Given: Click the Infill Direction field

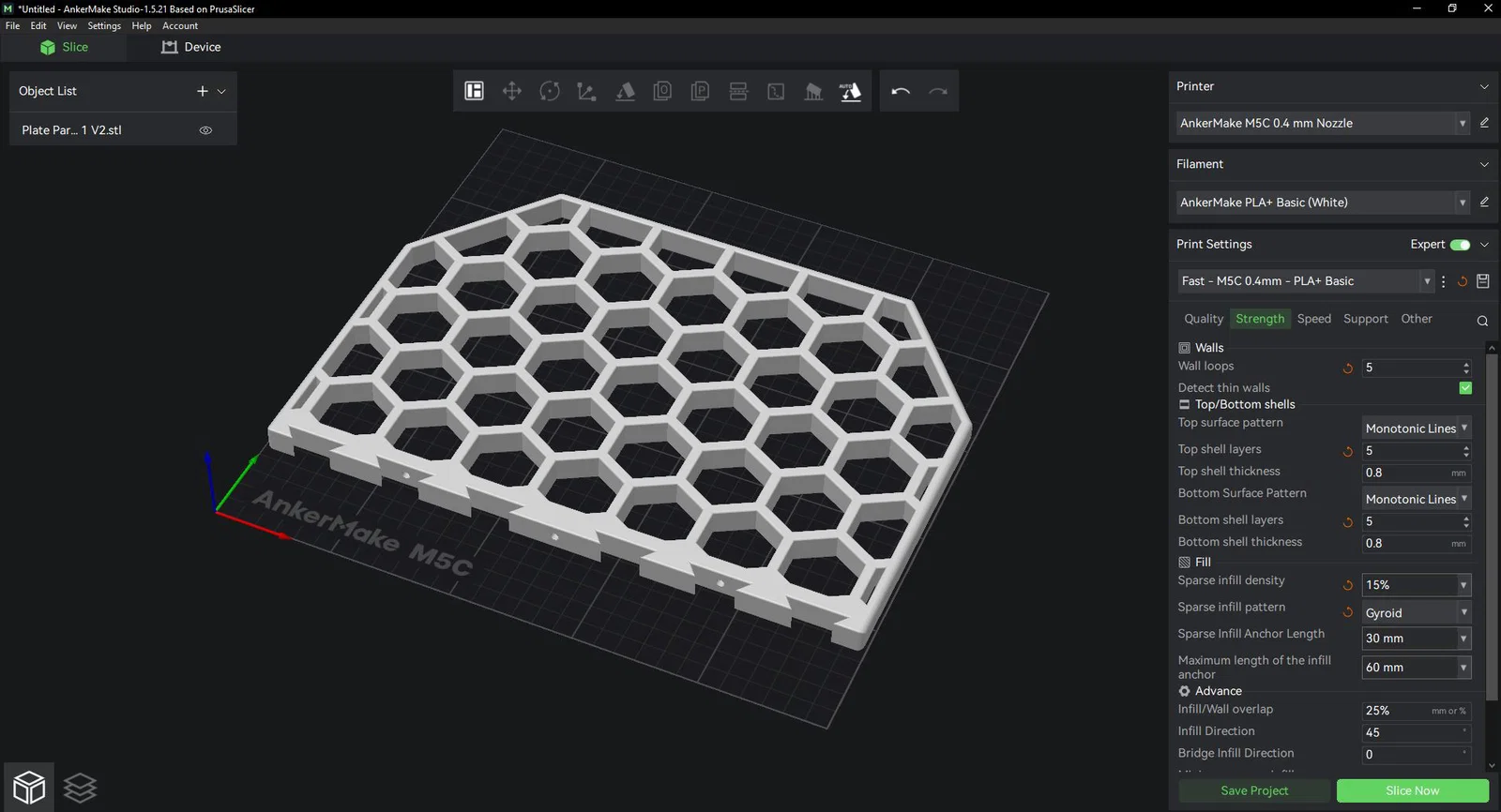Looking at the screenshot, I should (x=1417, y=732).
